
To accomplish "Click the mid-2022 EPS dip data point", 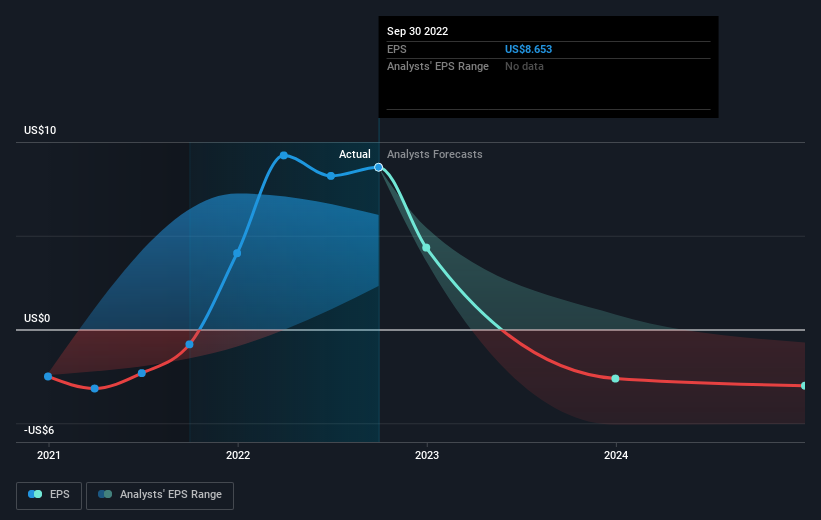I will point(331,176).
